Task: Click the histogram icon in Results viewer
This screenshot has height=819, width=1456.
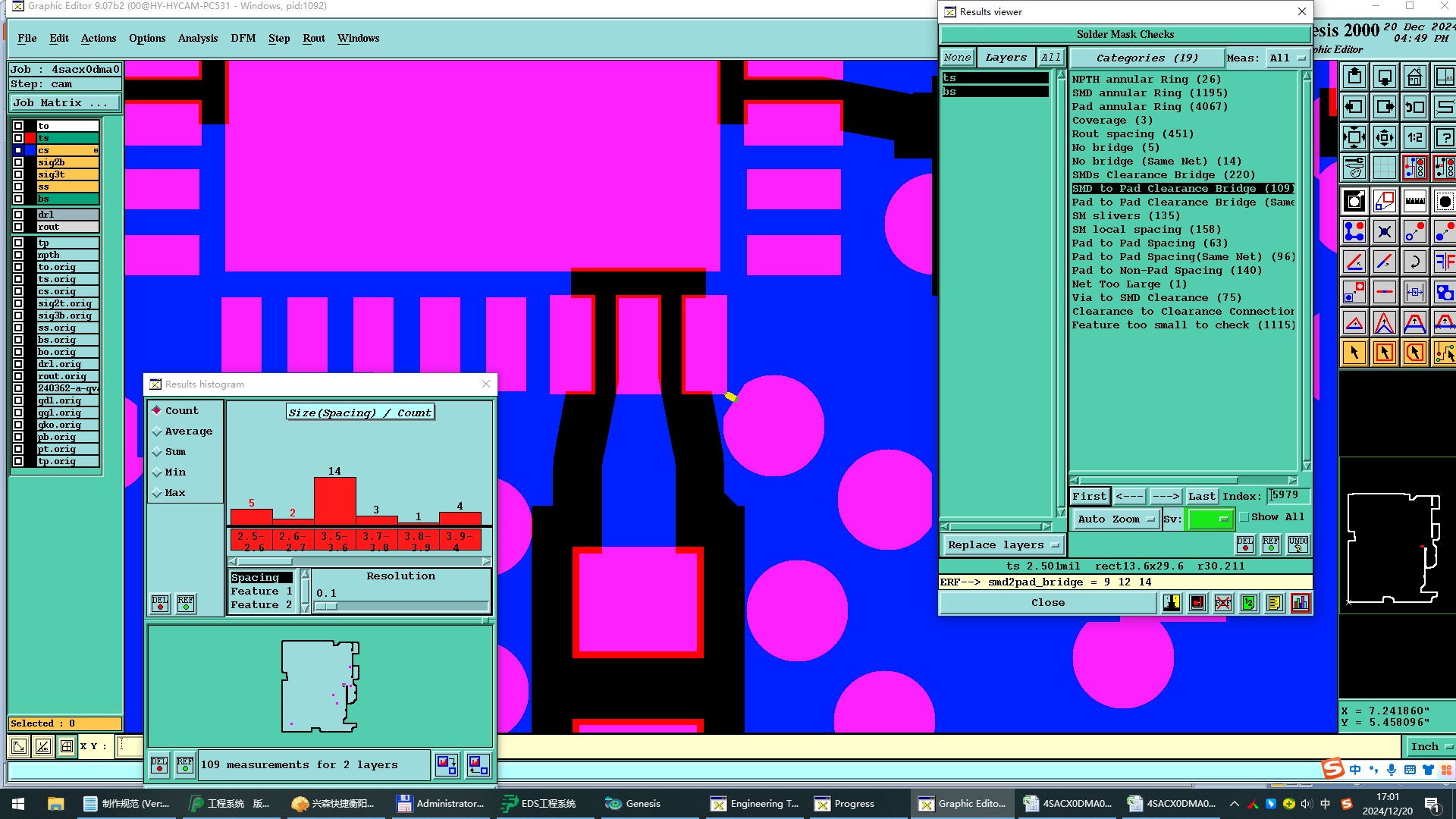Action: point(1301,603)
